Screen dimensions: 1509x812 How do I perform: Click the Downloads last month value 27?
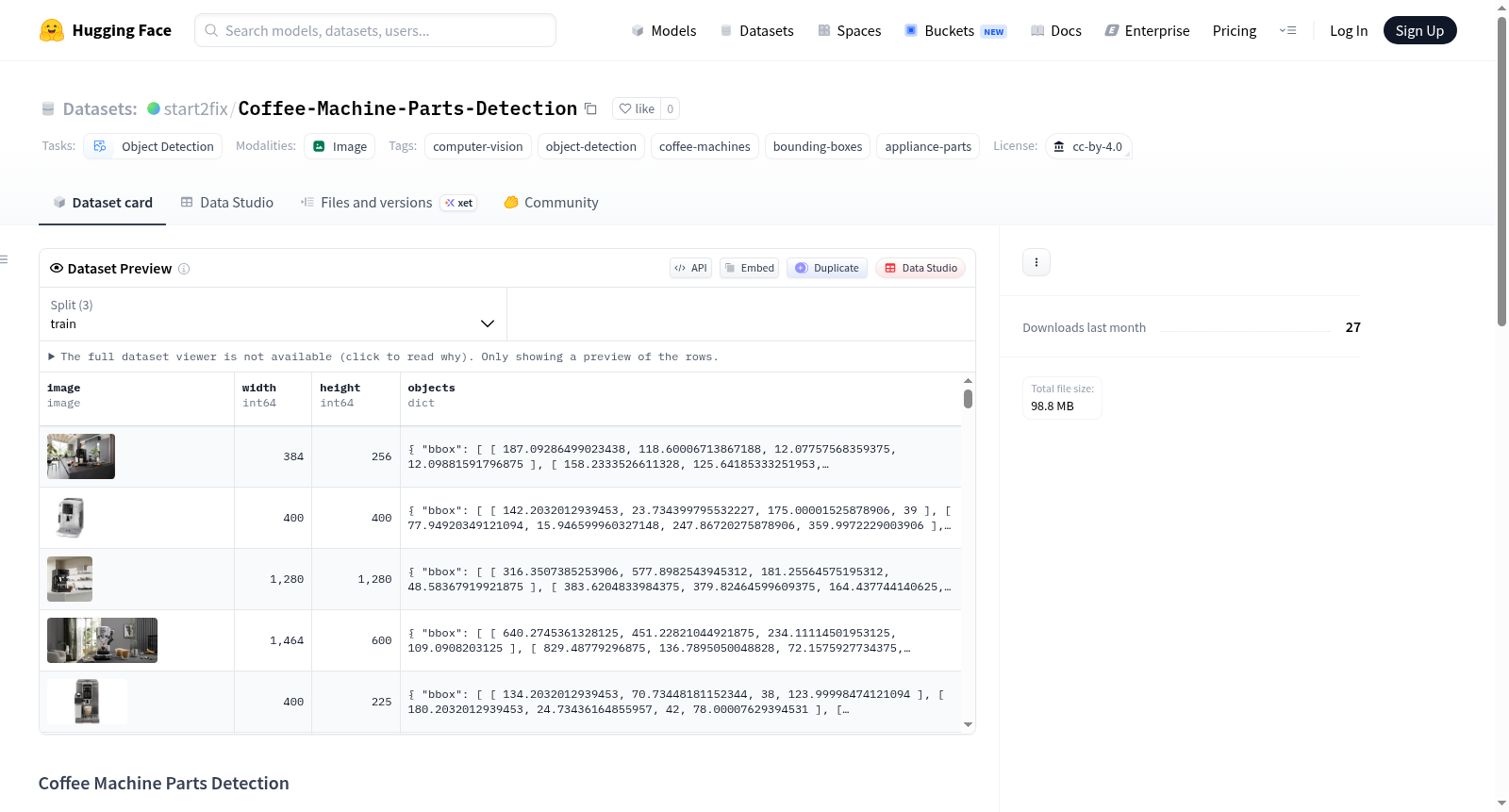[x=1353, y=327]
